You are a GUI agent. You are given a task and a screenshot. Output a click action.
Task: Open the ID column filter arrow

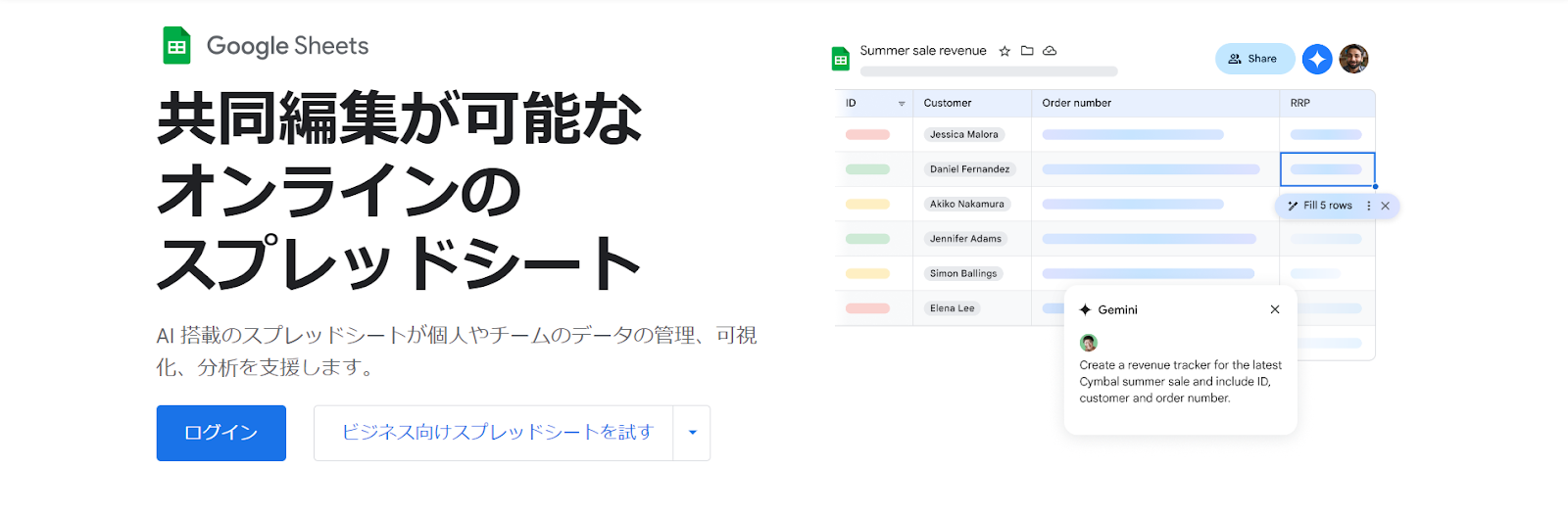pos(902,104)
